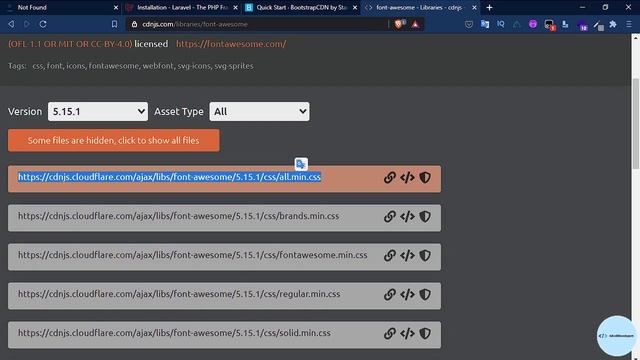The image size is (640, 360).
Task: Copy SRI shield icon for brands.min.css
Action: pyautogui.click(x=425, y=216)
